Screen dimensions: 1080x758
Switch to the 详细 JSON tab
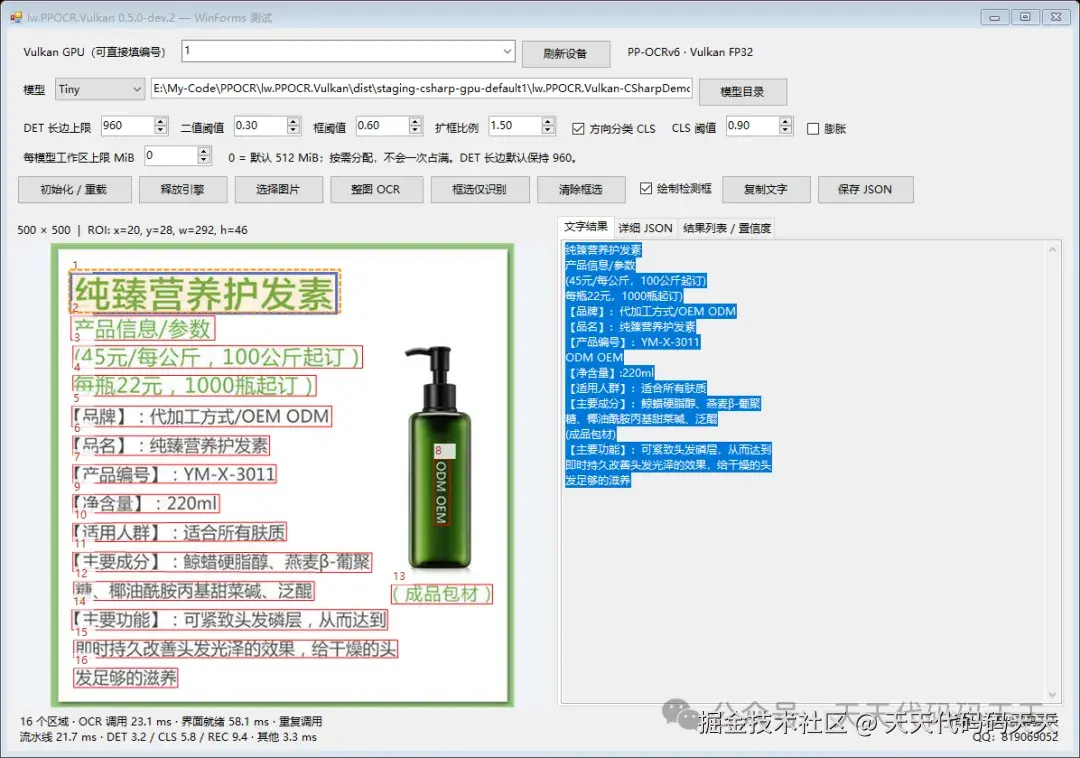point(645,229)
